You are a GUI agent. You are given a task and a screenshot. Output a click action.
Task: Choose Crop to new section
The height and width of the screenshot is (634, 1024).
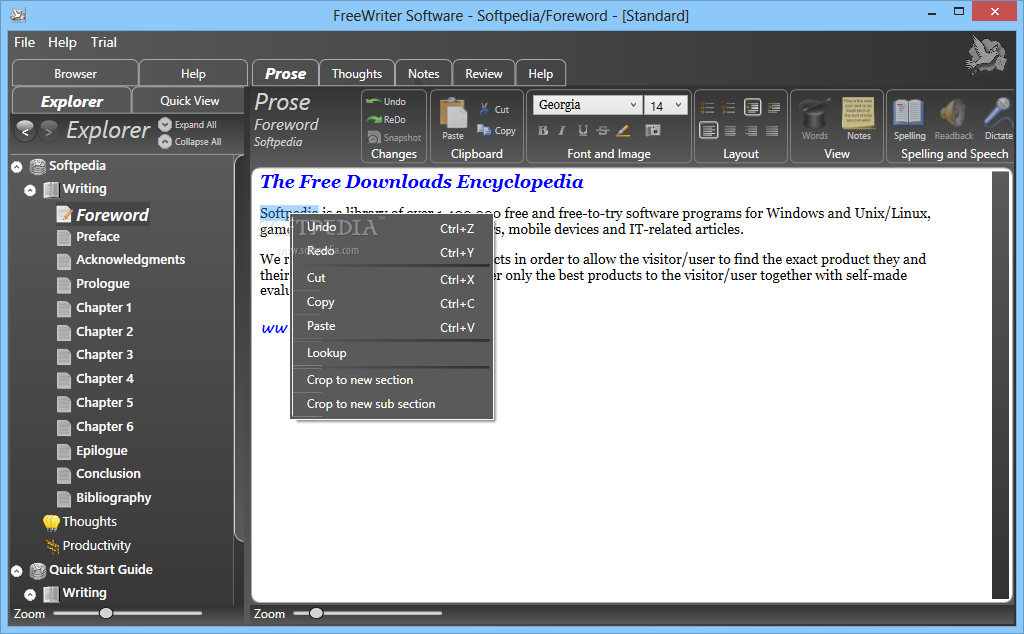(x=392, y=379)
